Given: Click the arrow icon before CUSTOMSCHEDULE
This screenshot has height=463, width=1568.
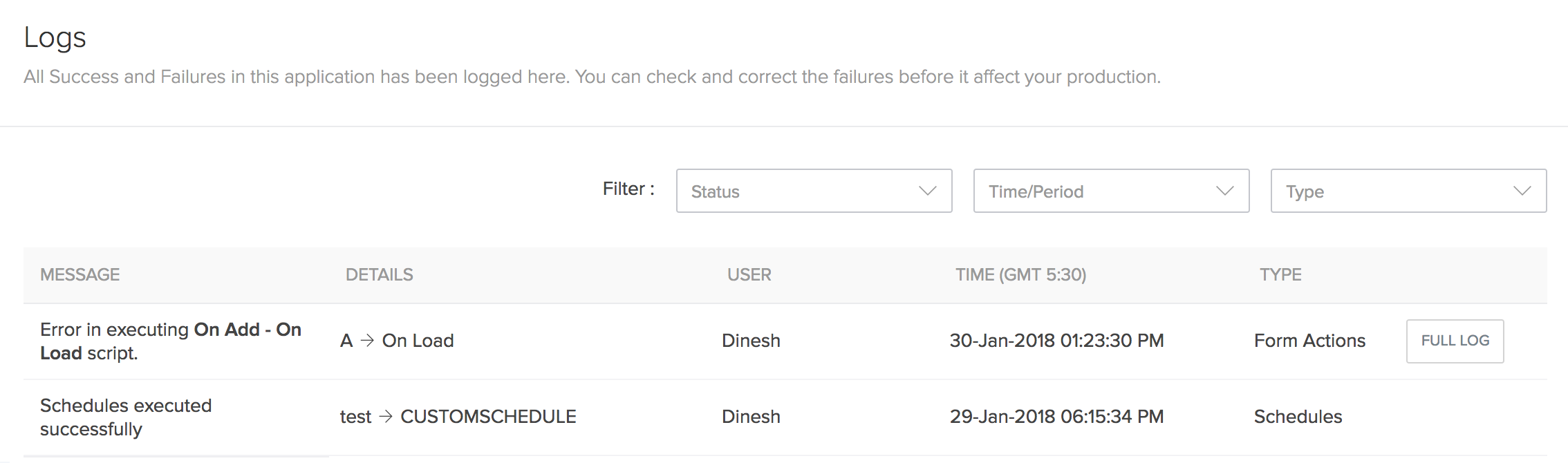Looking at the screenshot, I should [386, 417].
